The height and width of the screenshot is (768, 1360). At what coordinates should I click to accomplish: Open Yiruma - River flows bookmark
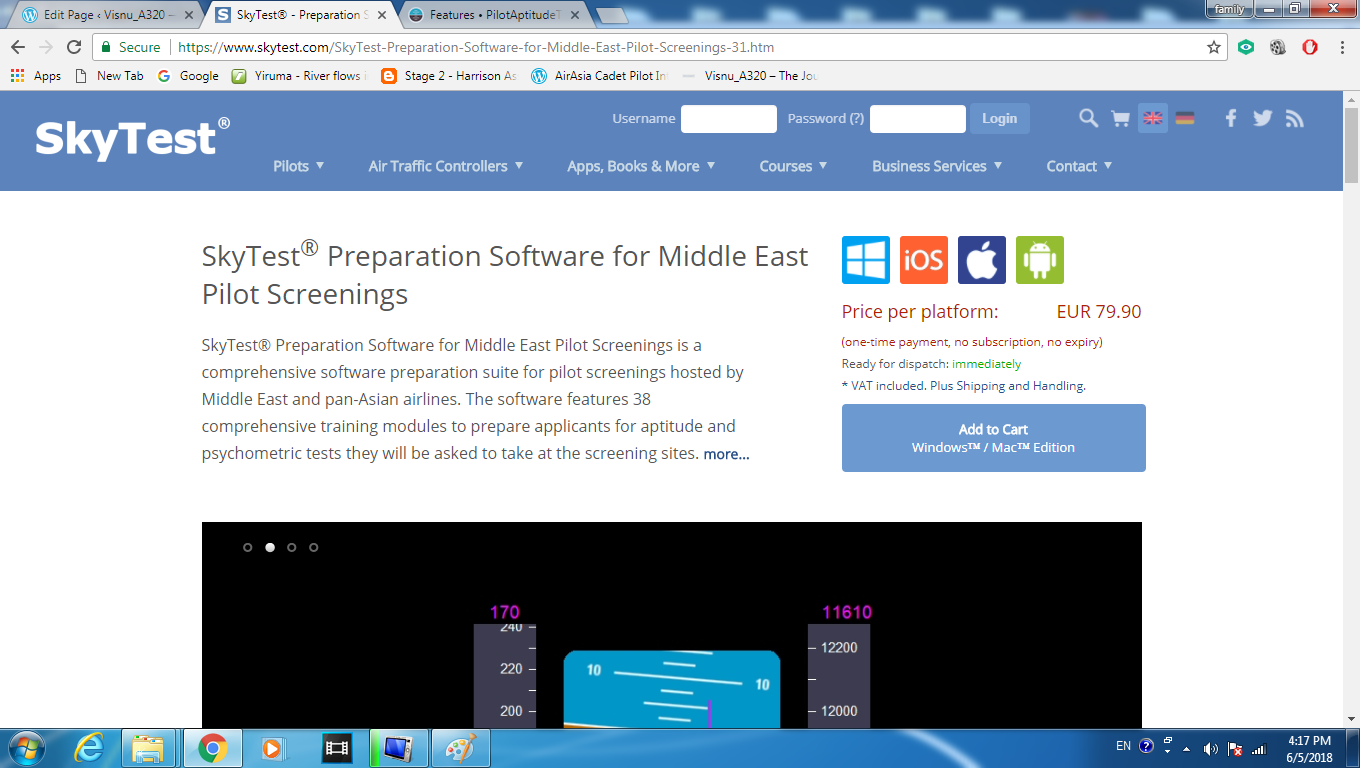pos(300,76)
